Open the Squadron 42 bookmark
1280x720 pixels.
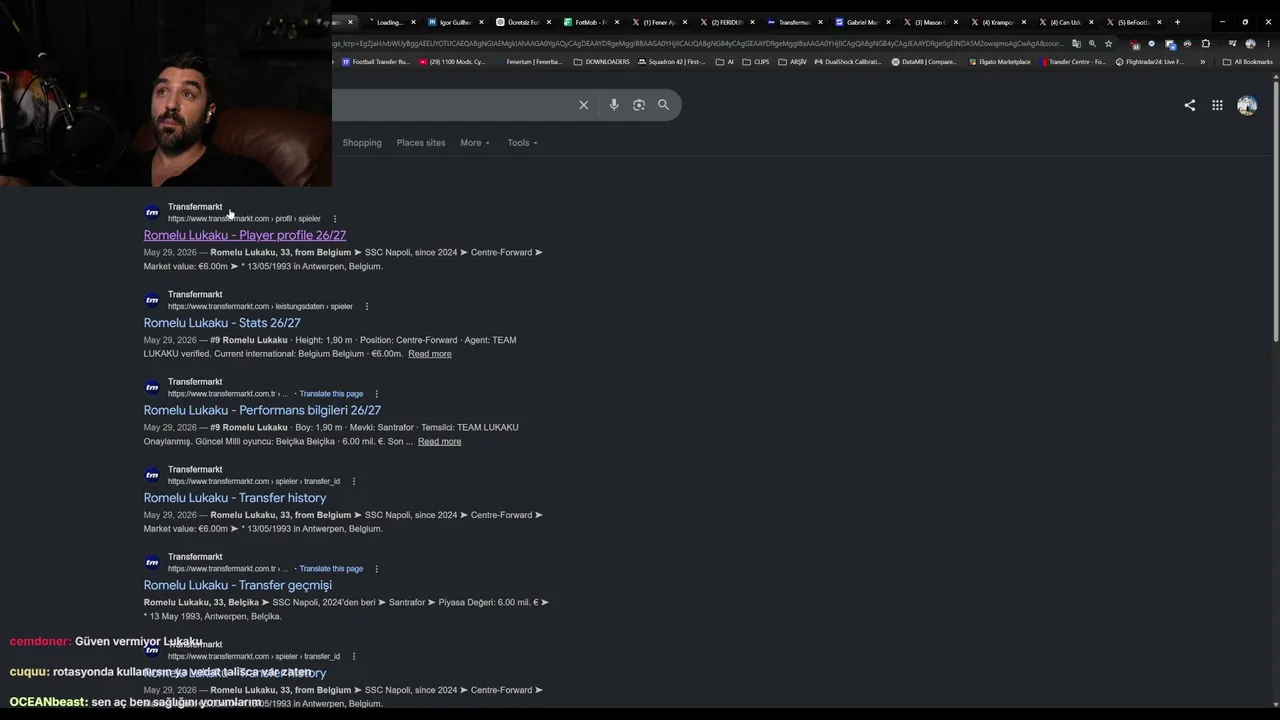point(672,62)
